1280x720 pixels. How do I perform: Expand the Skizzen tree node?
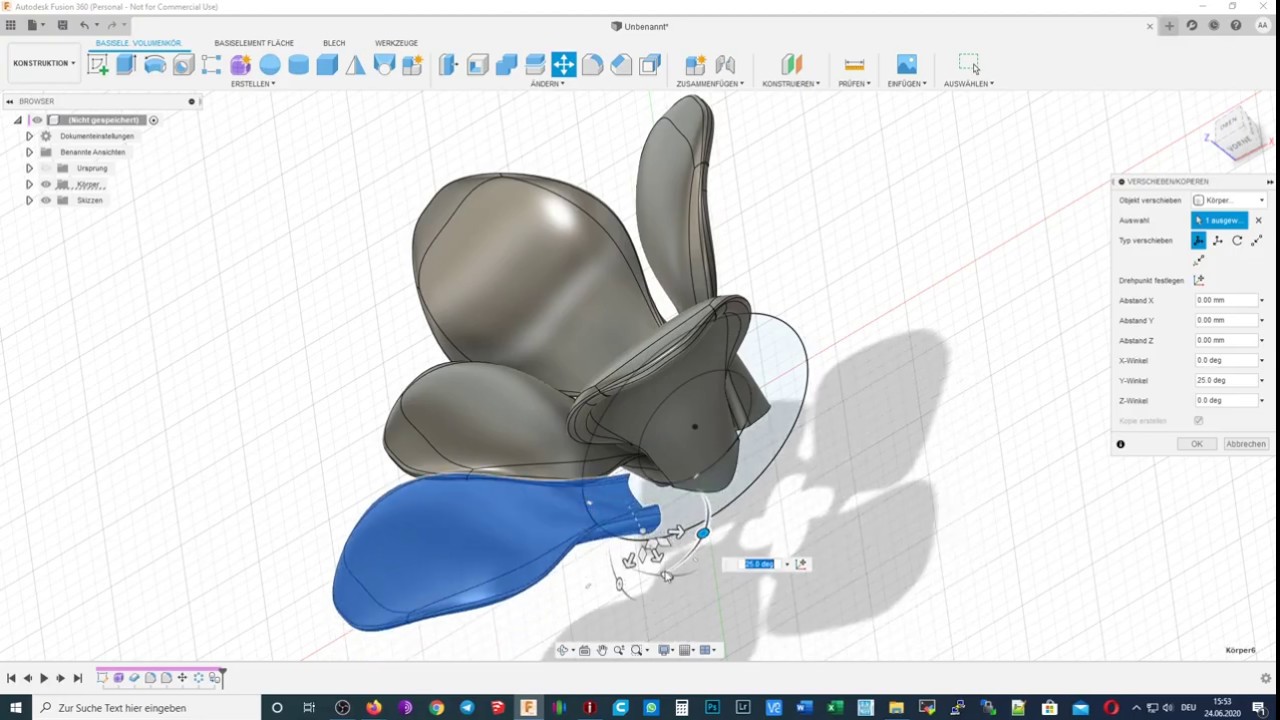pos(29,200)
